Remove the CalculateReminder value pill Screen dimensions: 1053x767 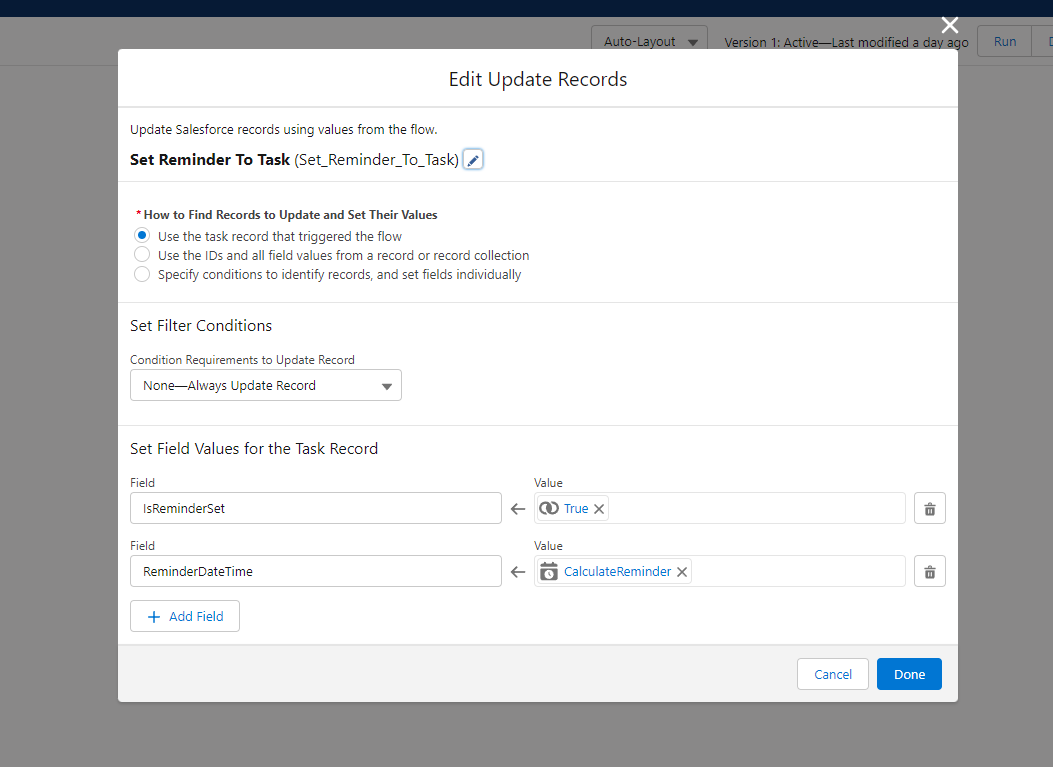tap(682, 572)
